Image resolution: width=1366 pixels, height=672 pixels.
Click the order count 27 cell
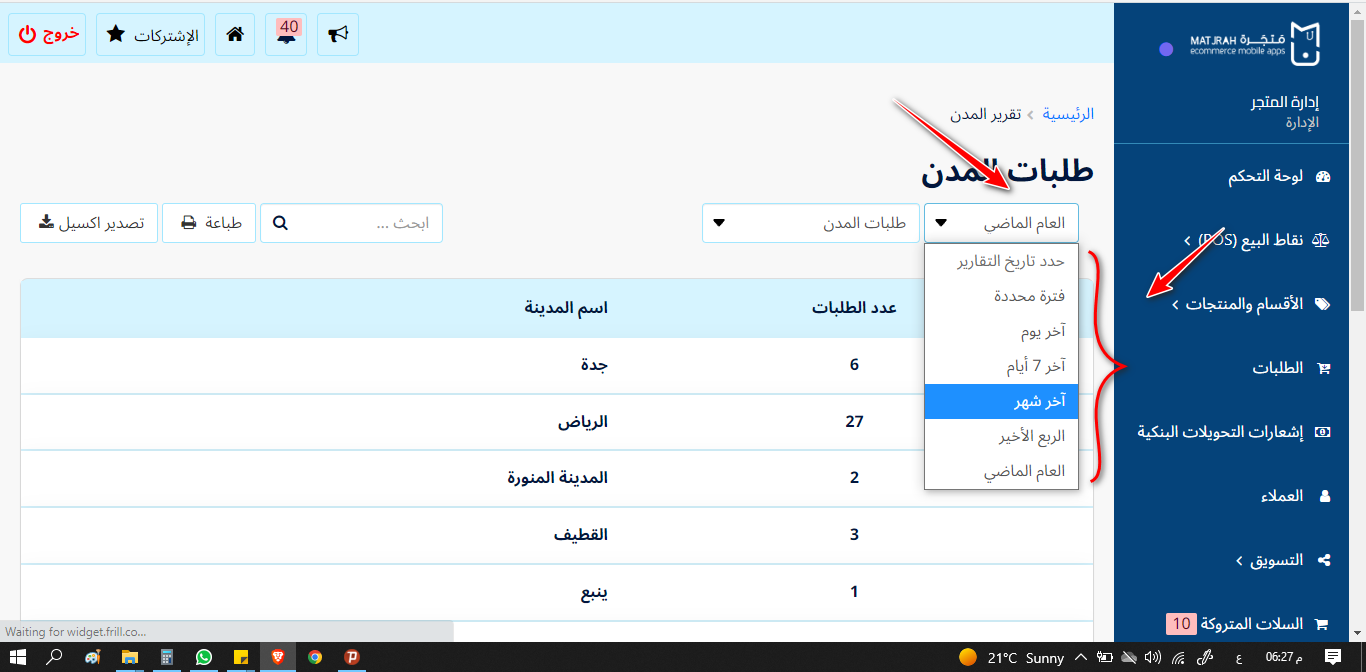[854, 422]
